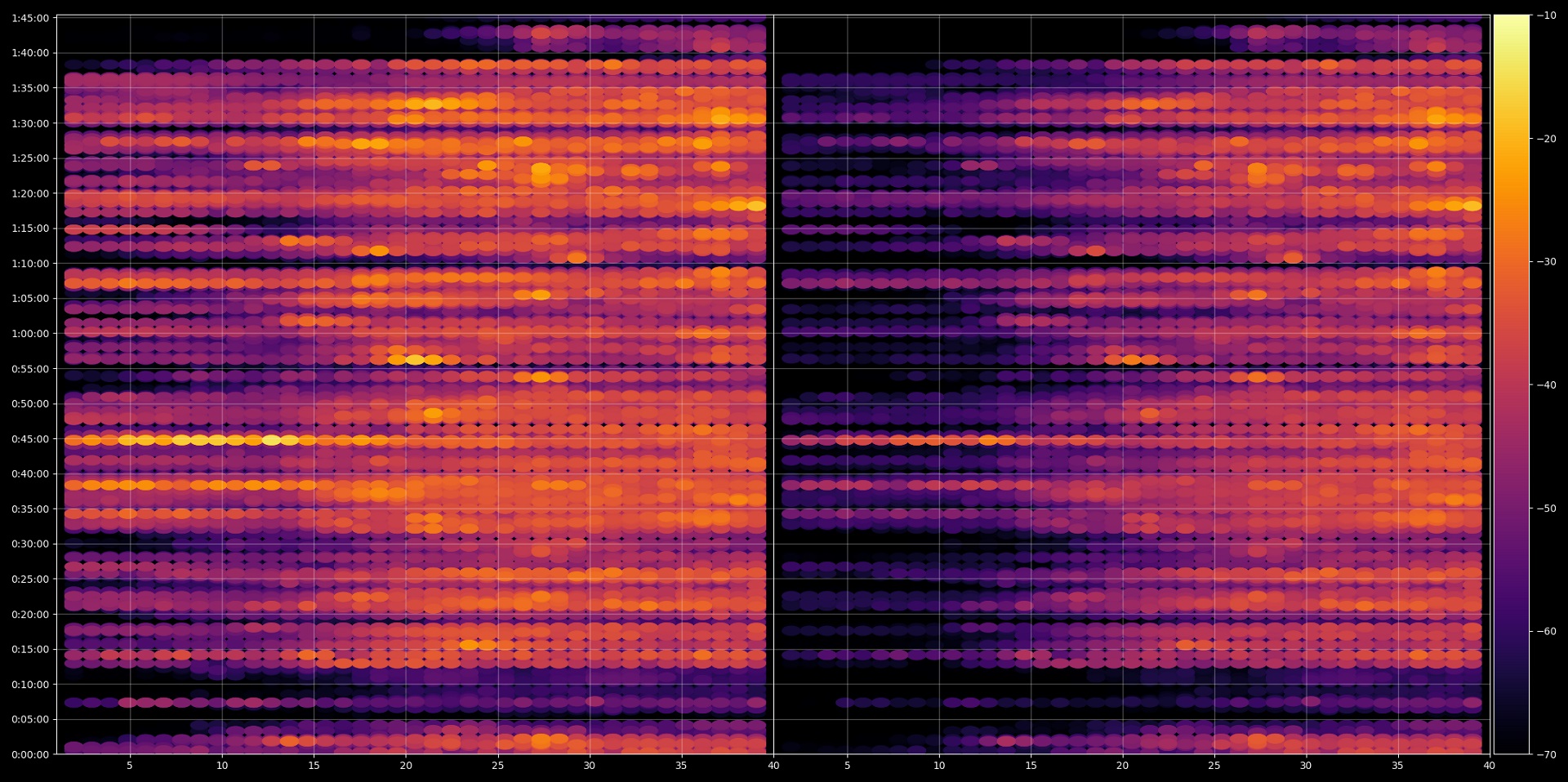Click x-axis tick 35 under left heatmap
The image size is (1568, 782).
[681, 766]
